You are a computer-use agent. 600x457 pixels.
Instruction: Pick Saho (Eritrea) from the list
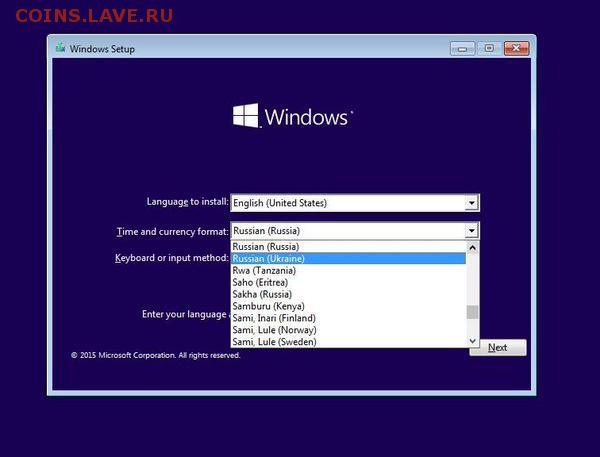pos(348,282)
